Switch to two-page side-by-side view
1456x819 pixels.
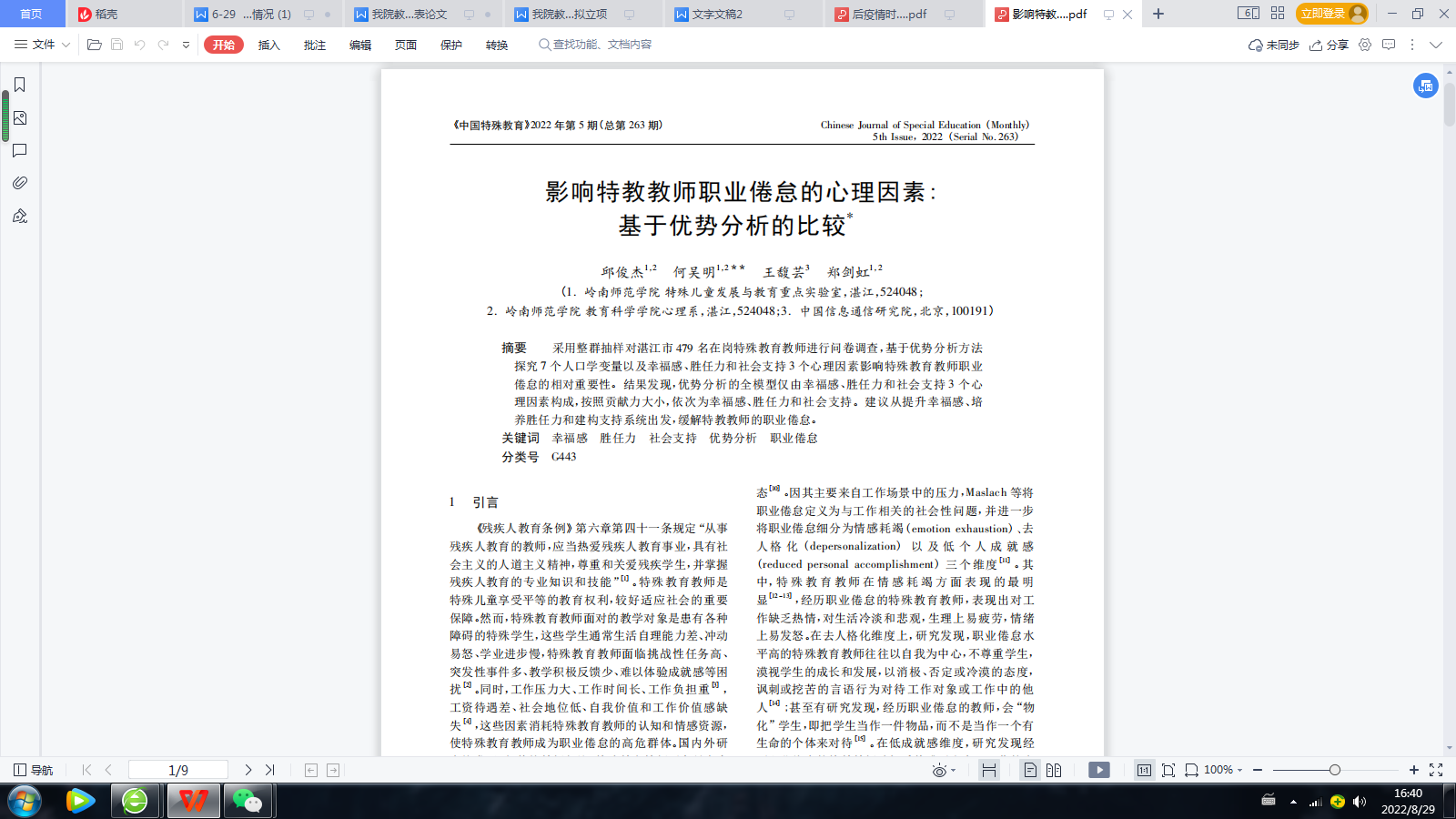tap(1054, 770)
